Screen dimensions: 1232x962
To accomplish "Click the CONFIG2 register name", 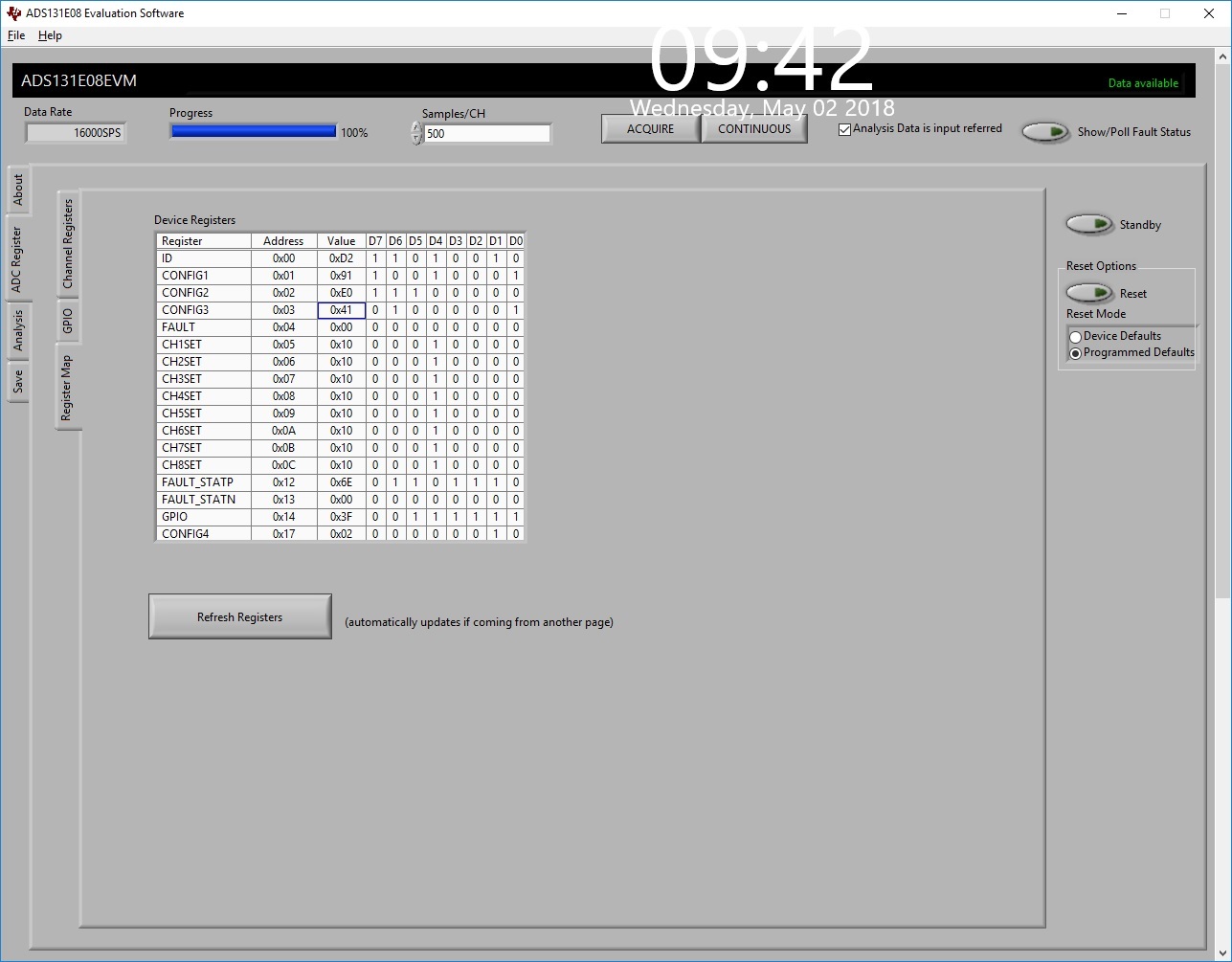I will [204, 293].
